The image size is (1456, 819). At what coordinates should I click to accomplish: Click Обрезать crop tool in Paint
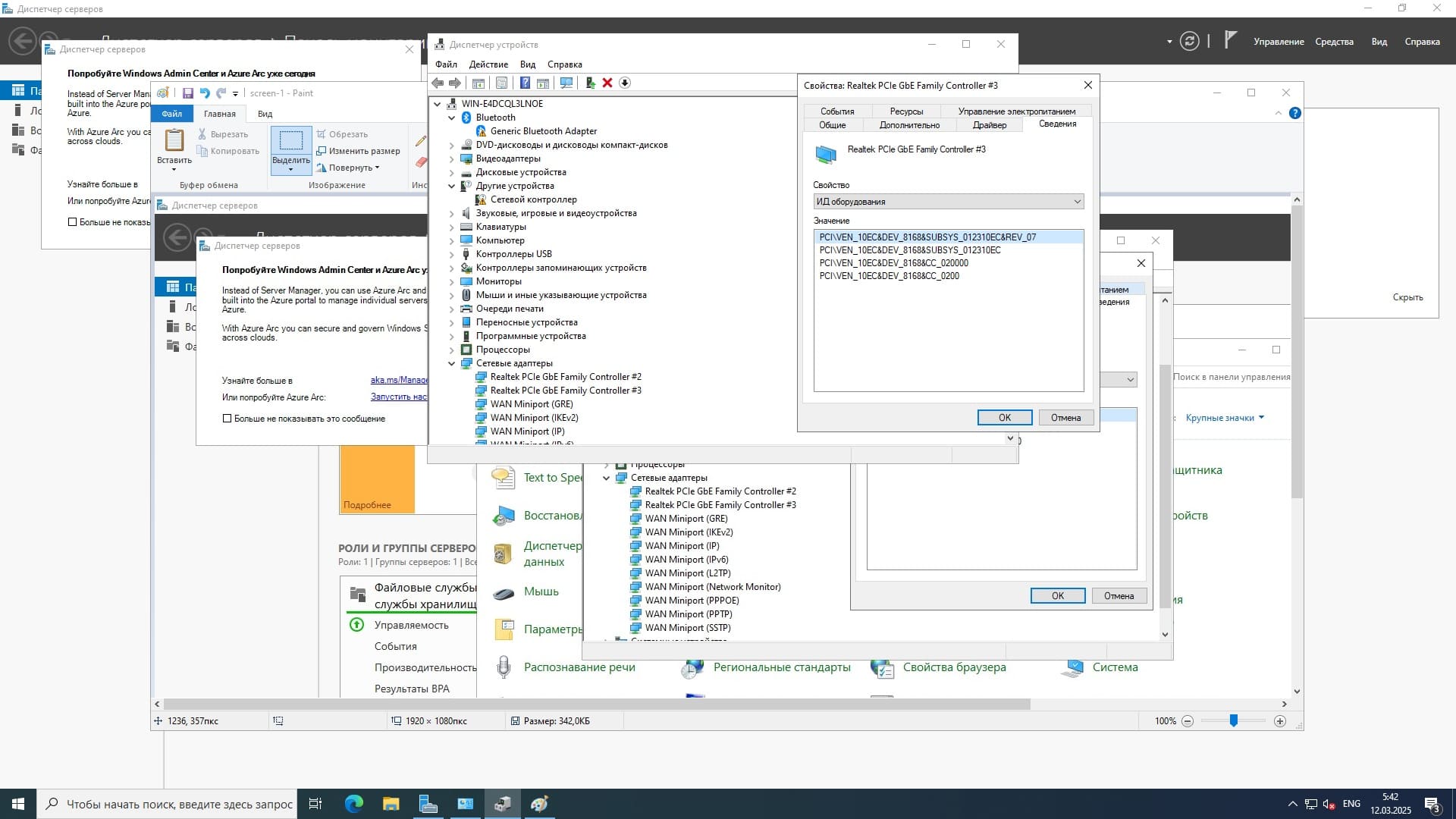click(x=343, y=134)
